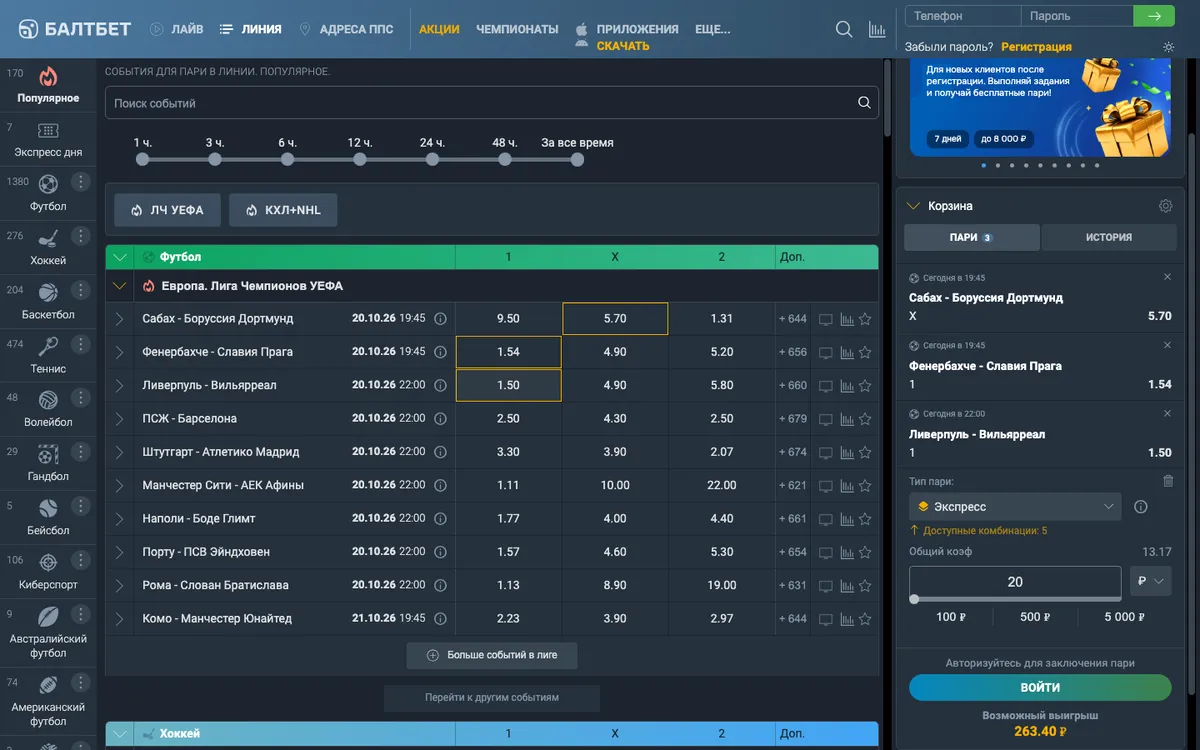Collapse the Европа. Лига Чемпионов УЕФА league
This screenshot has width=1200, height=750.
coord(120,286)
